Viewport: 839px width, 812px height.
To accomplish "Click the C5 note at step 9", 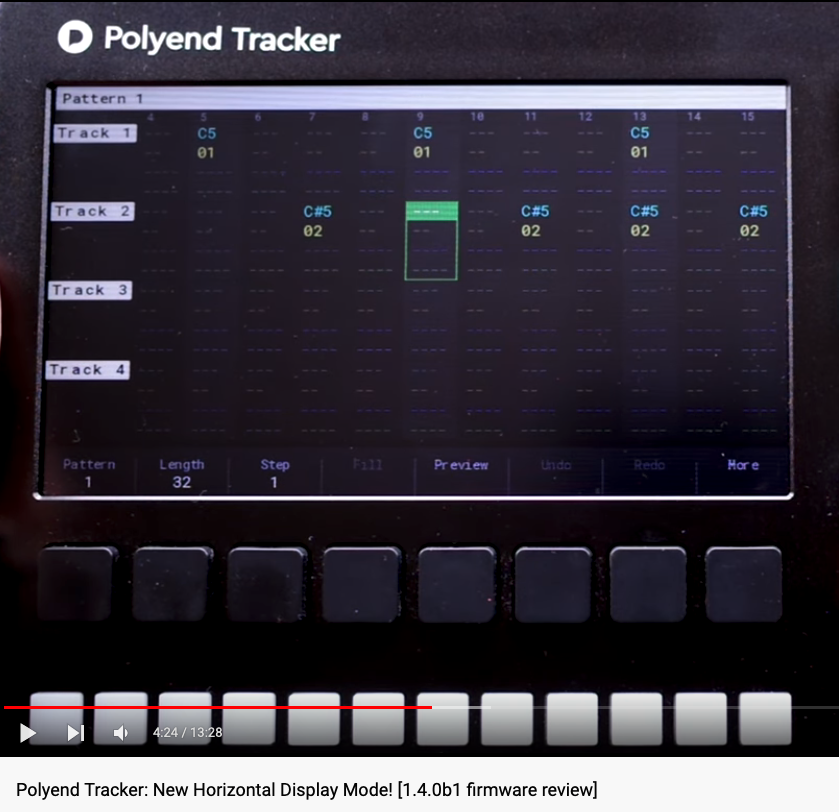I will [423, 133].
